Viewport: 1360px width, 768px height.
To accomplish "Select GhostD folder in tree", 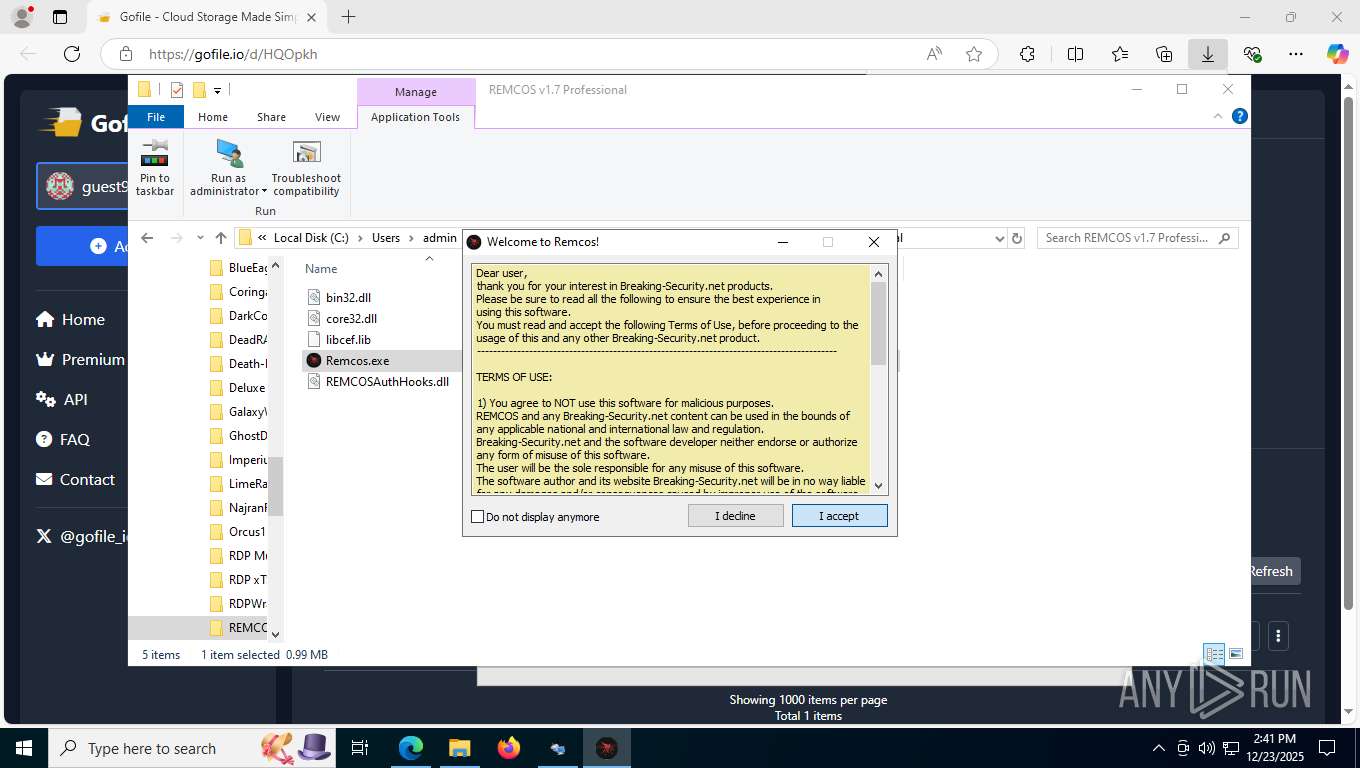I will (238, 436).
